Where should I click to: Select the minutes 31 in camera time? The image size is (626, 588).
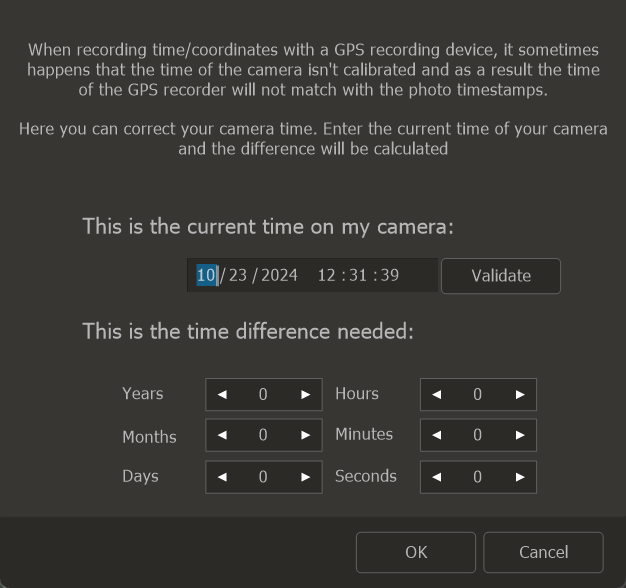click(x=358, y=275)
